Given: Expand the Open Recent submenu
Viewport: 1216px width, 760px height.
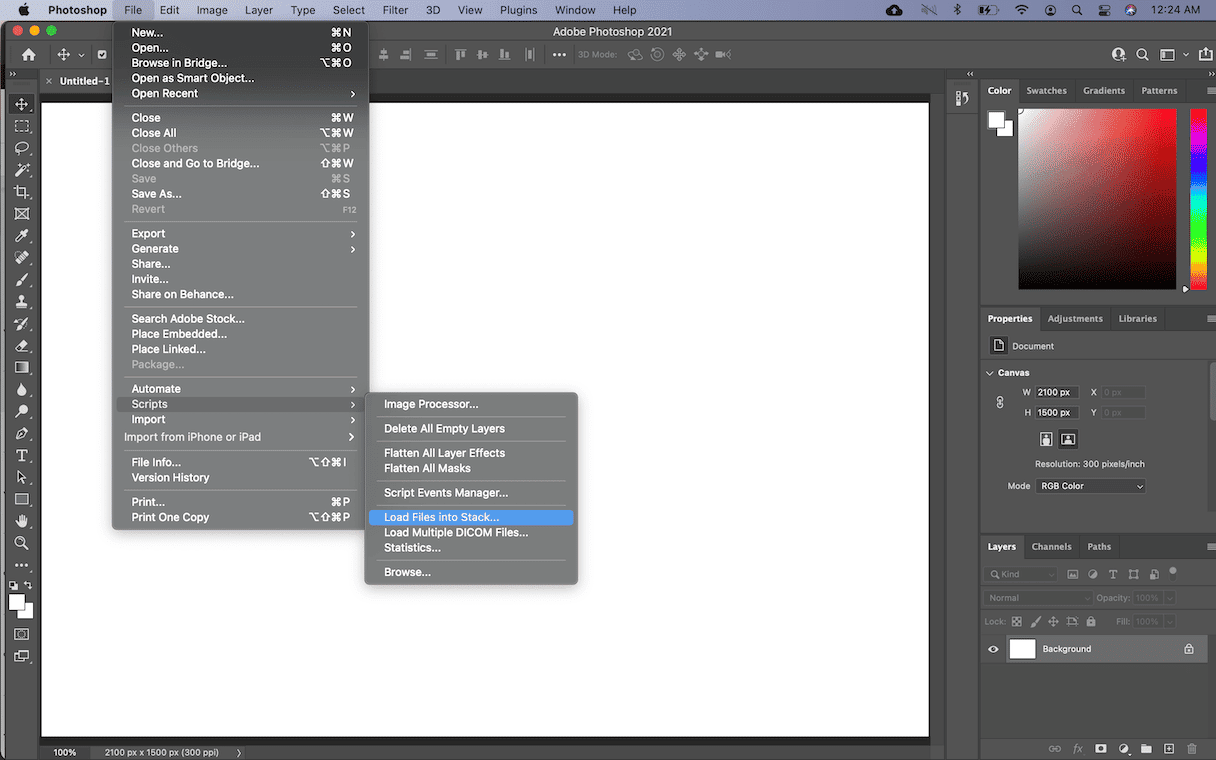Looking at the screenshot, I should (x=243, y=93).
